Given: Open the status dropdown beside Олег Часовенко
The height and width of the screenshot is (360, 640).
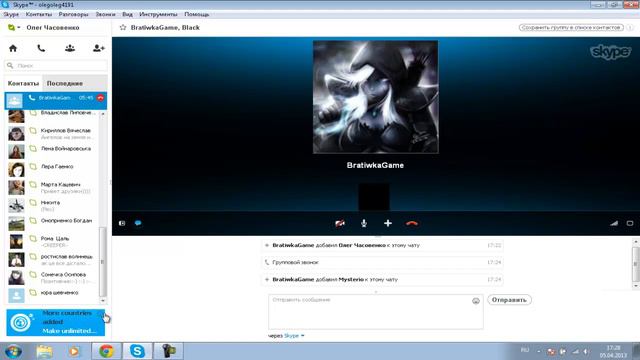Looking at the screenshot, I should [x=14, y=27].
